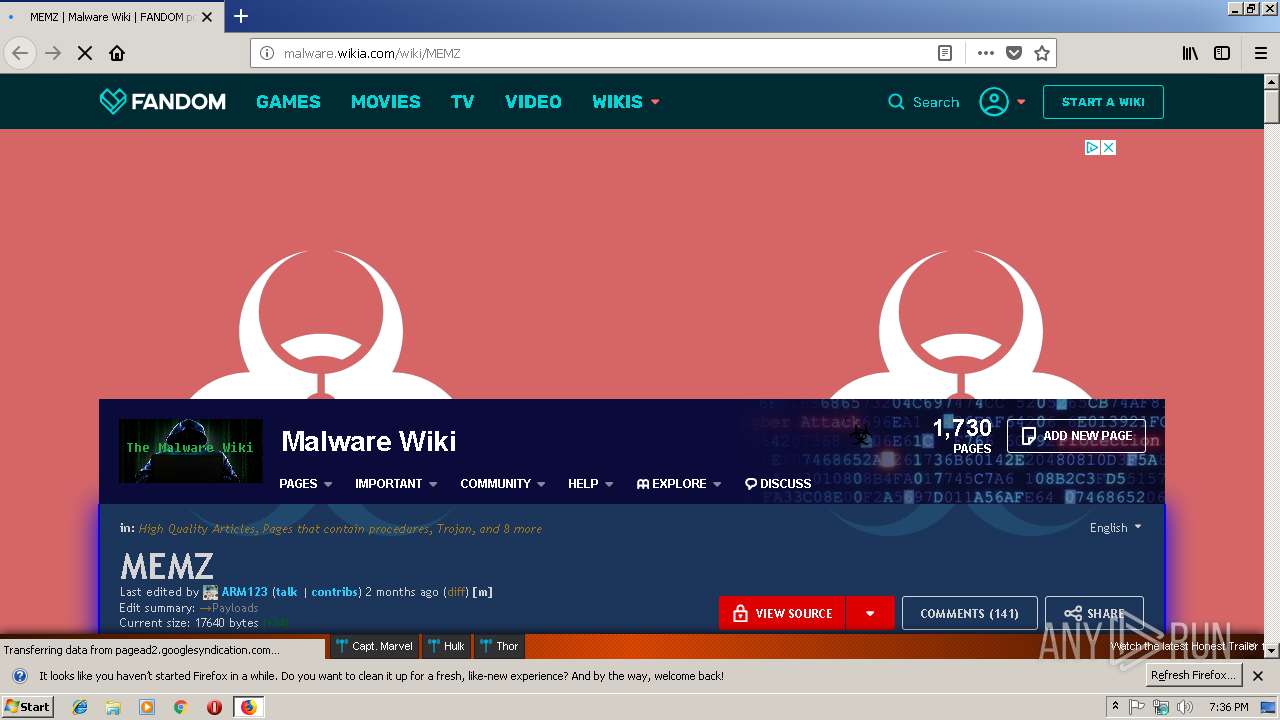Click the FANDOM logo

(x=162, y=101)
